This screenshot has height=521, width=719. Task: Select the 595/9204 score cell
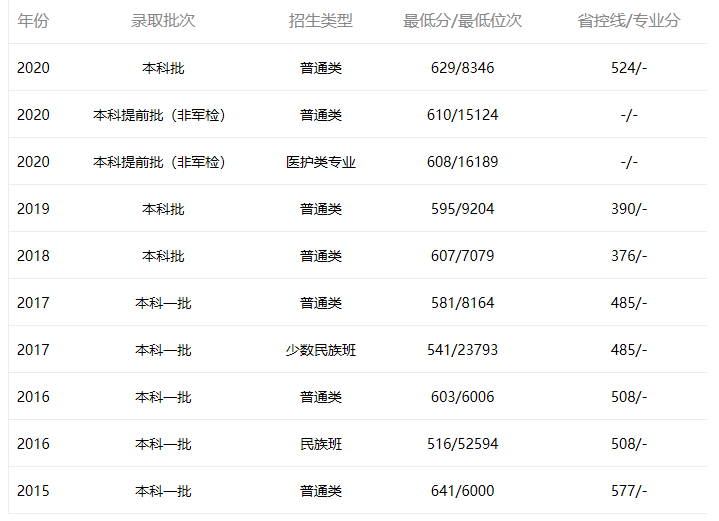461,209
